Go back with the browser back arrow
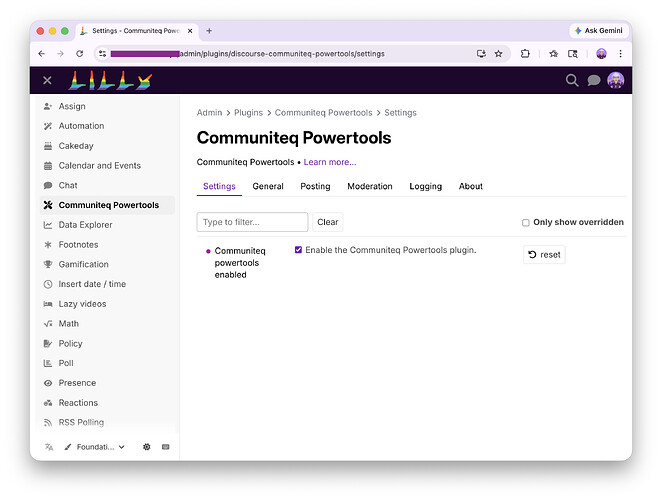This screenshot has height=499, width=662. 41,54
